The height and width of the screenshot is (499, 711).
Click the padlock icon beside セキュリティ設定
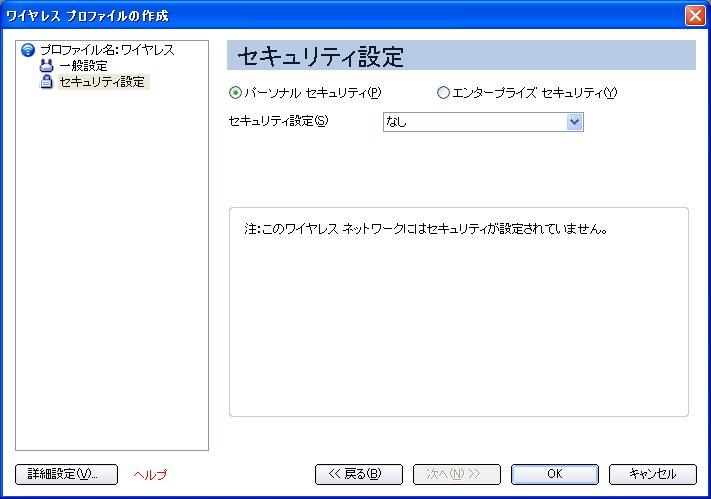click(x=46, y=82)
